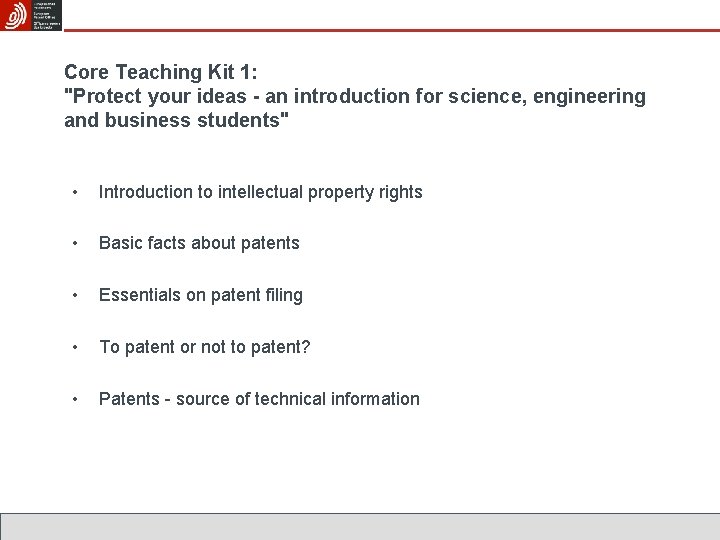This screenshot has height=540, width=720.
Task: Open Essentials on patent filing
Action: pyautogui.click(x=201, y=295)
